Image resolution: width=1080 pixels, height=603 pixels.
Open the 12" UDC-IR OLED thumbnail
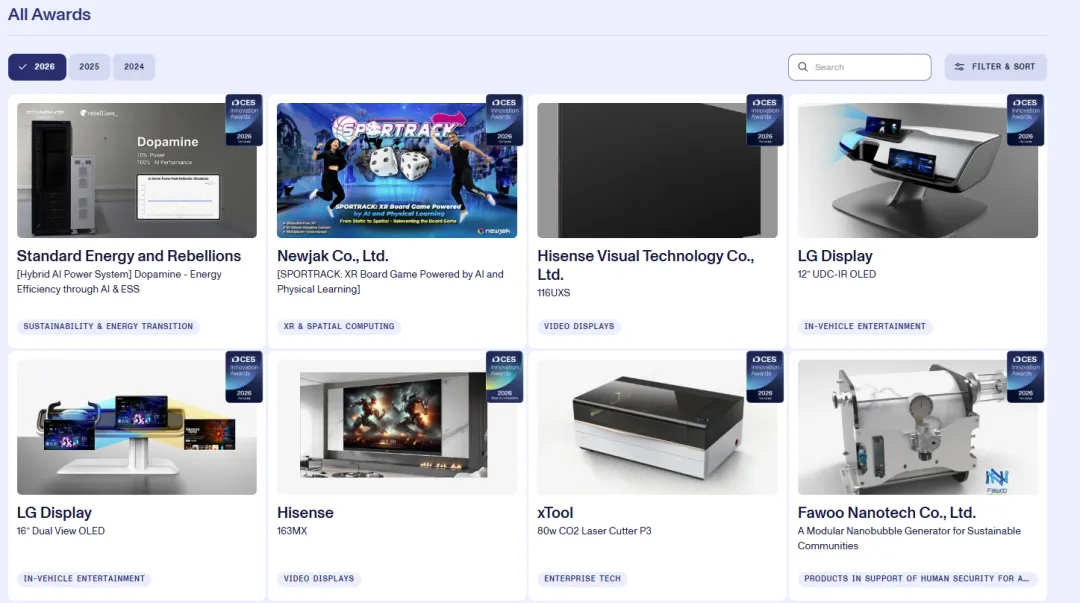pos(917,170)
